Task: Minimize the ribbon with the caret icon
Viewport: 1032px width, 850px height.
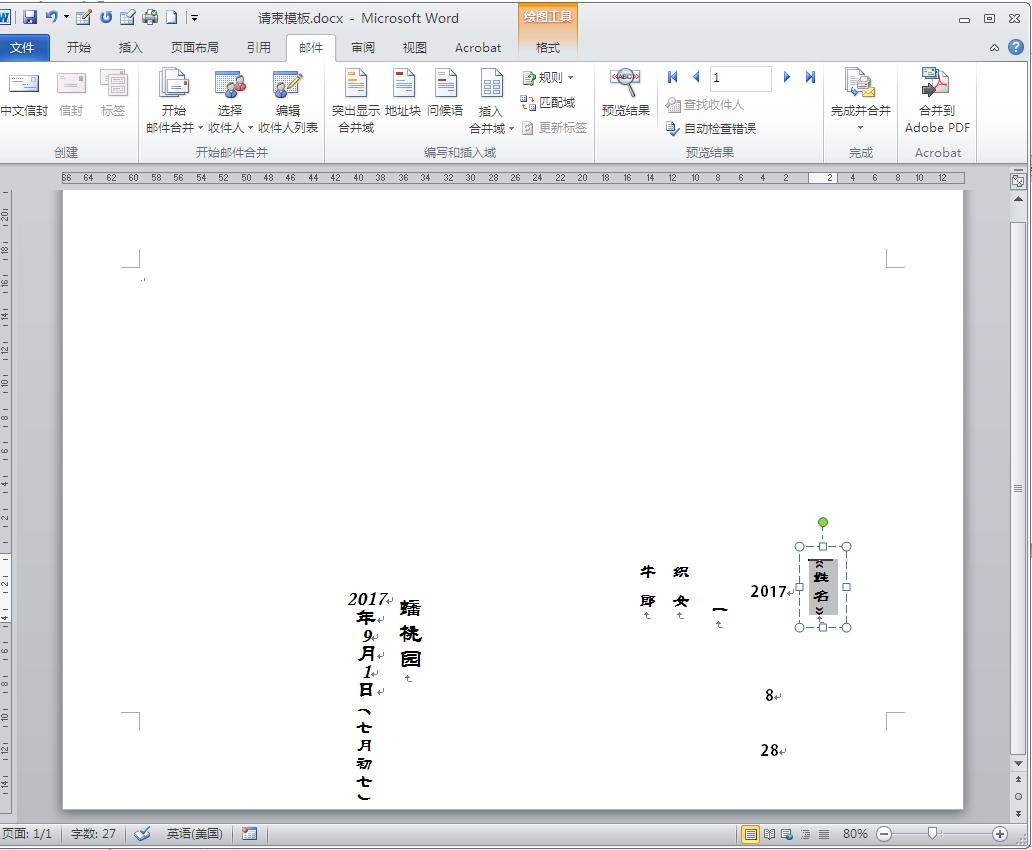Action: [x=994, y=47]
